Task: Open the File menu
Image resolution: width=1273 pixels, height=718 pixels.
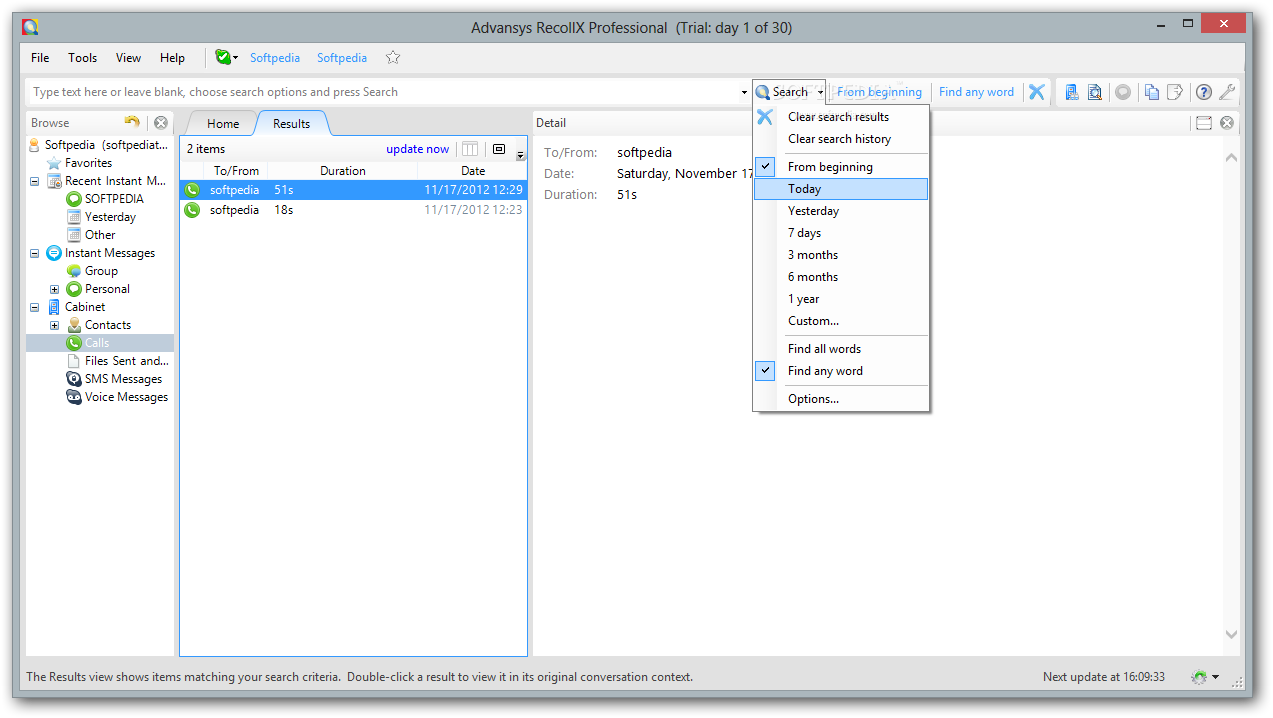Action: tap(40, 58)
